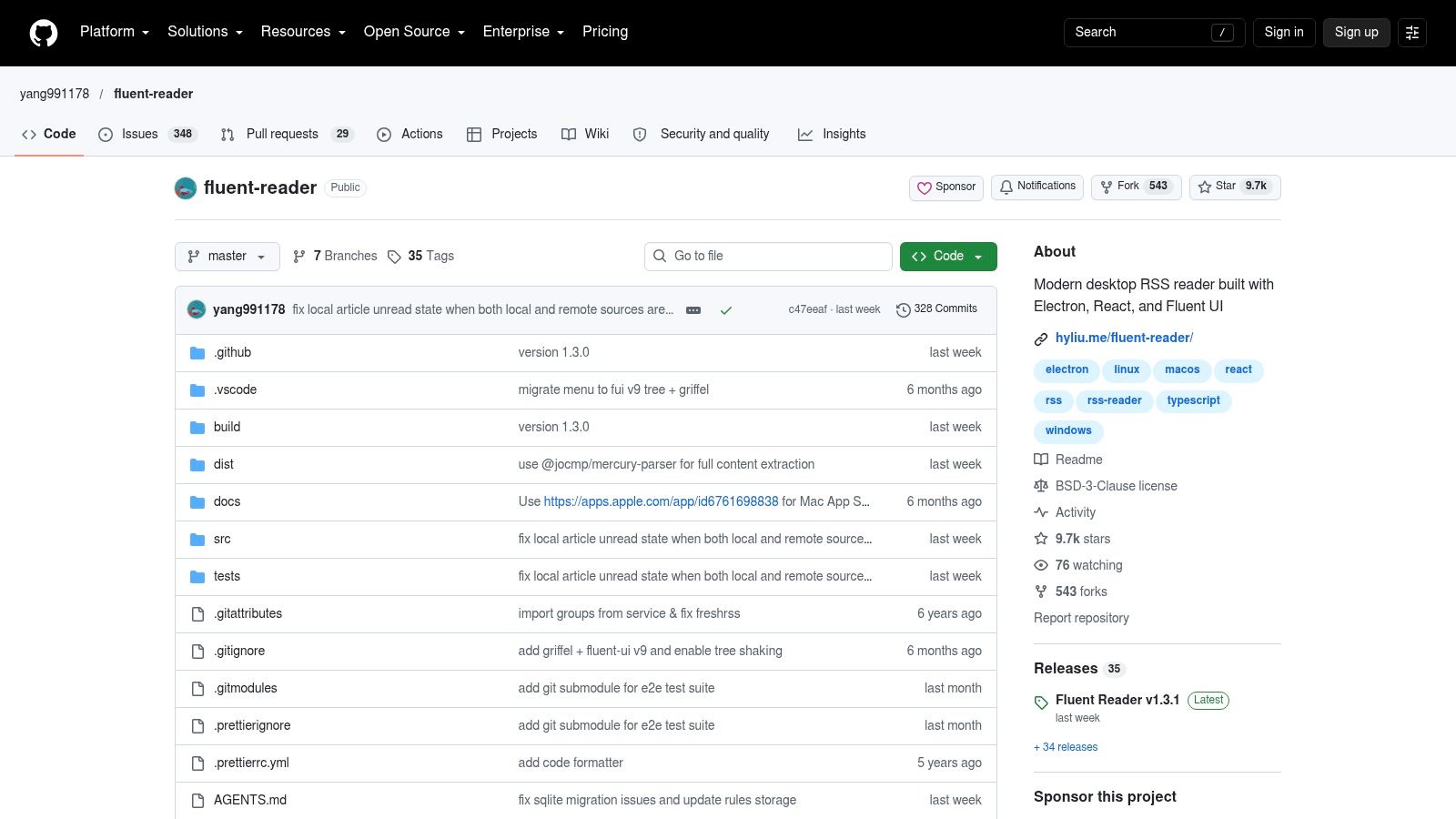Viewport: 1456px width, 819px height.
Task: Open the apps.apple.com link in docs row
Action: coord(661,501)
